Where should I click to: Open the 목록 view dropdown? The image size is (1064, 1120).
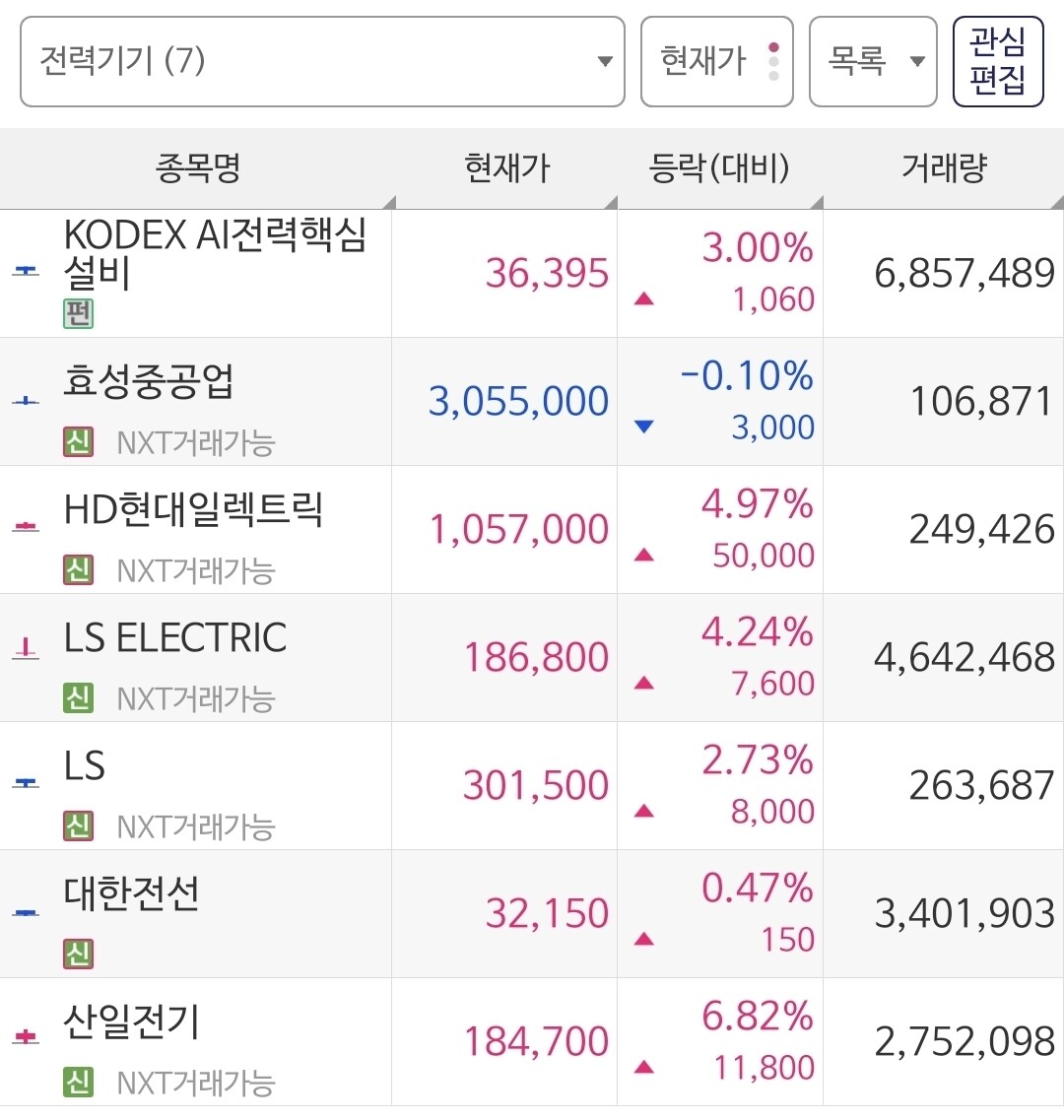point(872,61)
